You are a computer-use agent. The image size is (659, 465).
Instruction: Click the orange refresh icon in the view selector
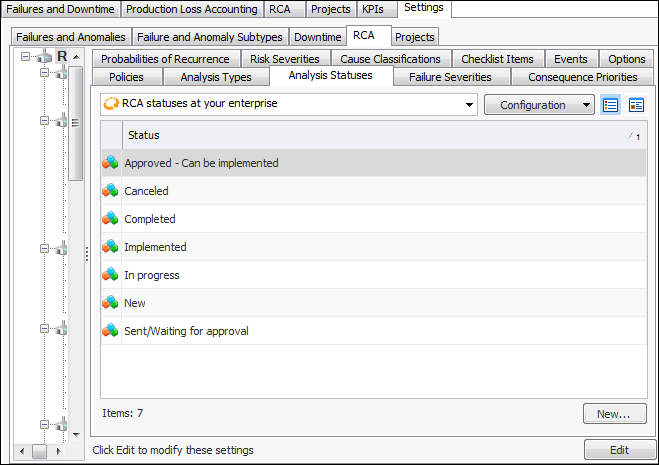click(x=111, y=103)
